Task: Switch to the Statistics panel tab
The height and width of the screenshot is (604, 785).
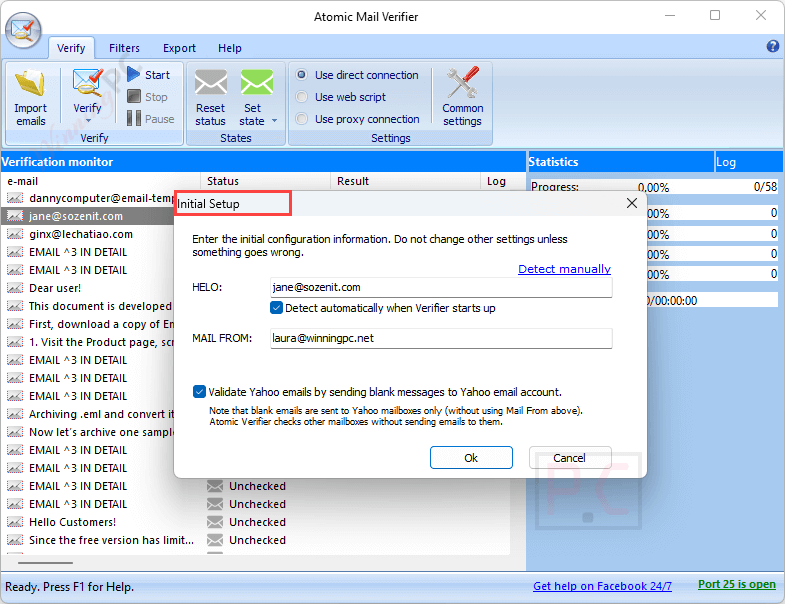Action: [x=621, y=162]
